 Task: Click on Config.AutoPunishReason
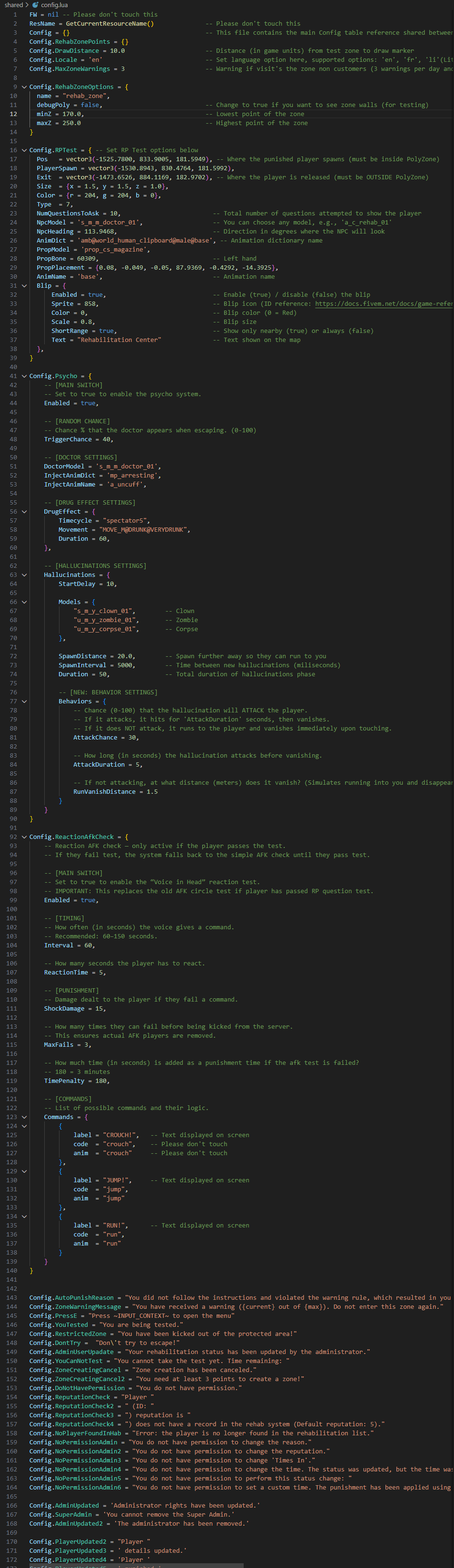pos(71,1298)
